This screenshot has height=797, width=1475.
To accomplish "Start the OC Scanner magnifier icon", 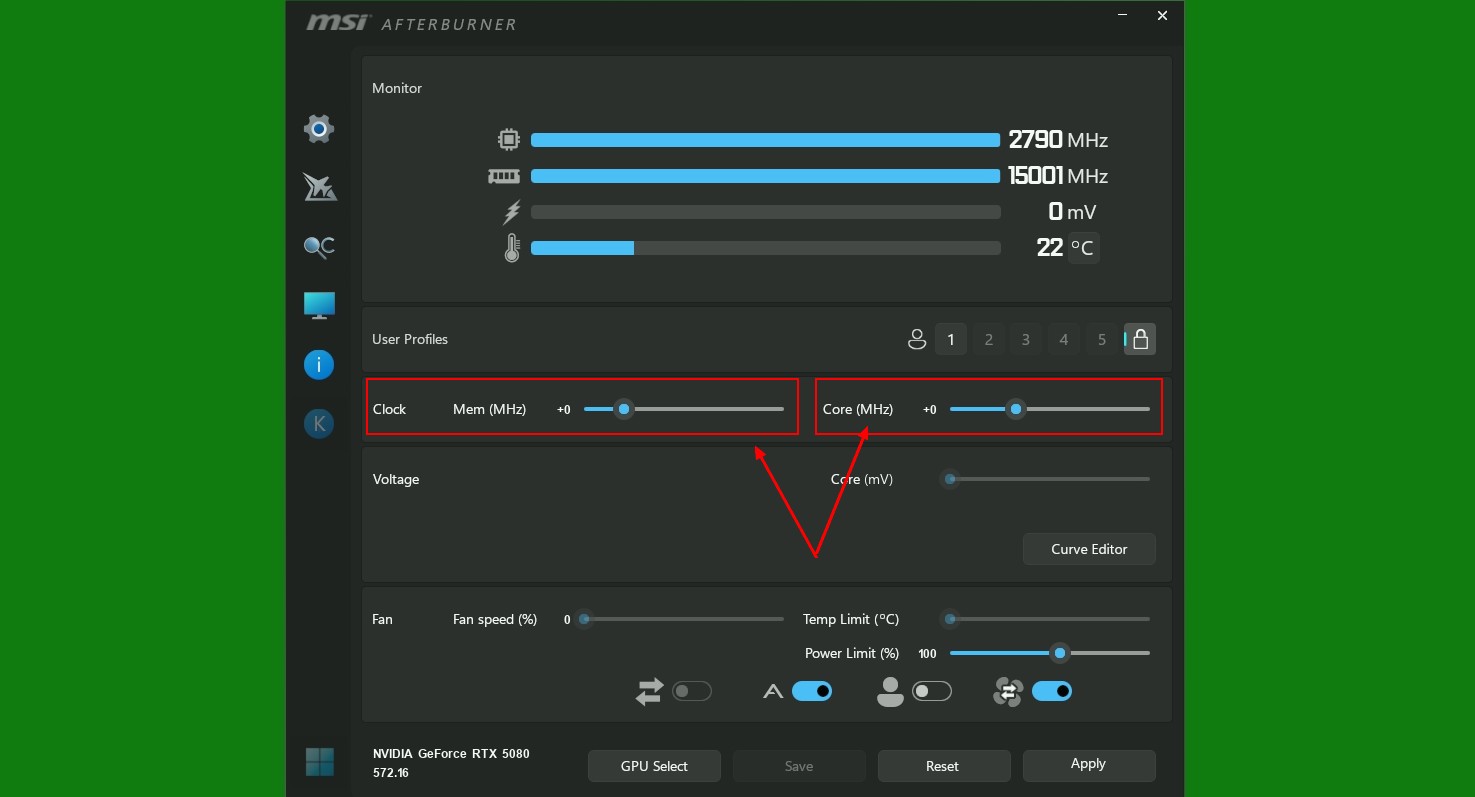I will point(319,247).
